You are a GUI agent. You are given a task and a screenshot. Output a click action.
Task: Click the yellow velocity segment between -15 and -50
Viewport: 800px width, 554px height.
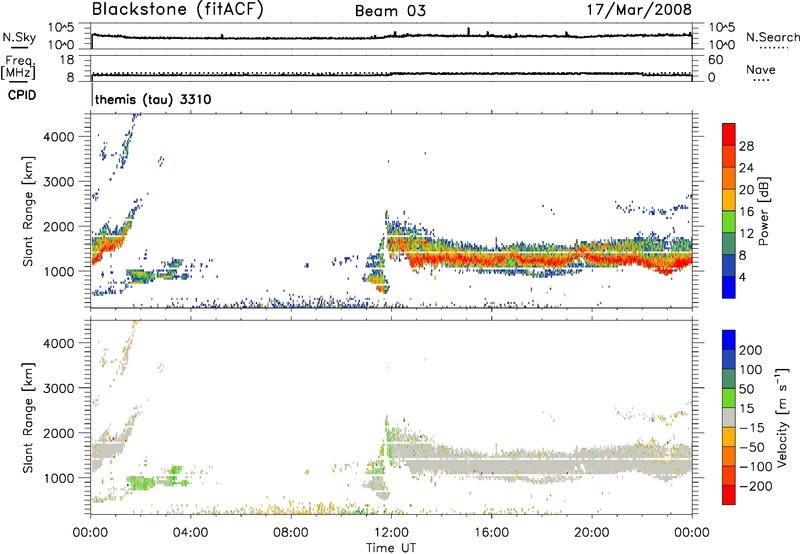click(729, 437)
